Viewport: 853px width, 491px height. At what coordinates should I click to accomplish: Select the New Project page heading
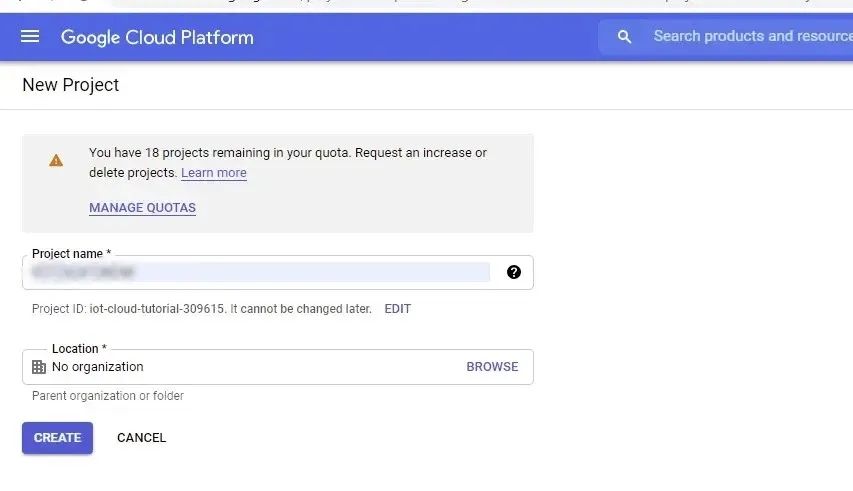tap(71, 85)
